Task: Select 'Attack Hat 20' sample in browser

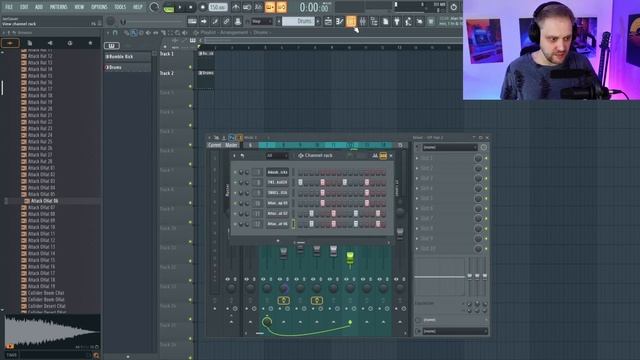Action: point(40,109)
